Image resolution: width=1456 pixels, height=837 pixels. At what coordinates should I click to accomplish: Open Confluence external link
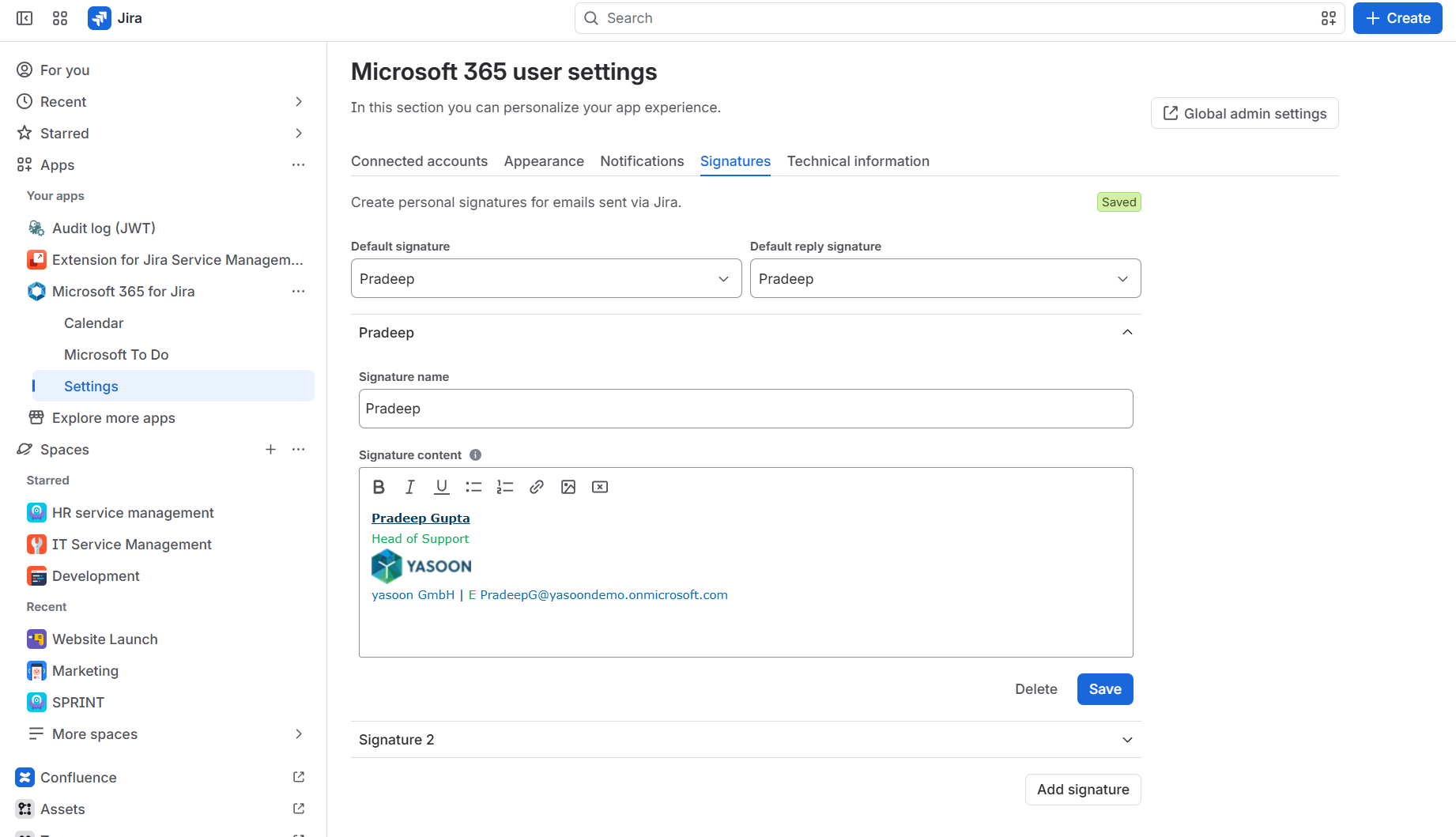pyautogui.click(x=298, y=777)
